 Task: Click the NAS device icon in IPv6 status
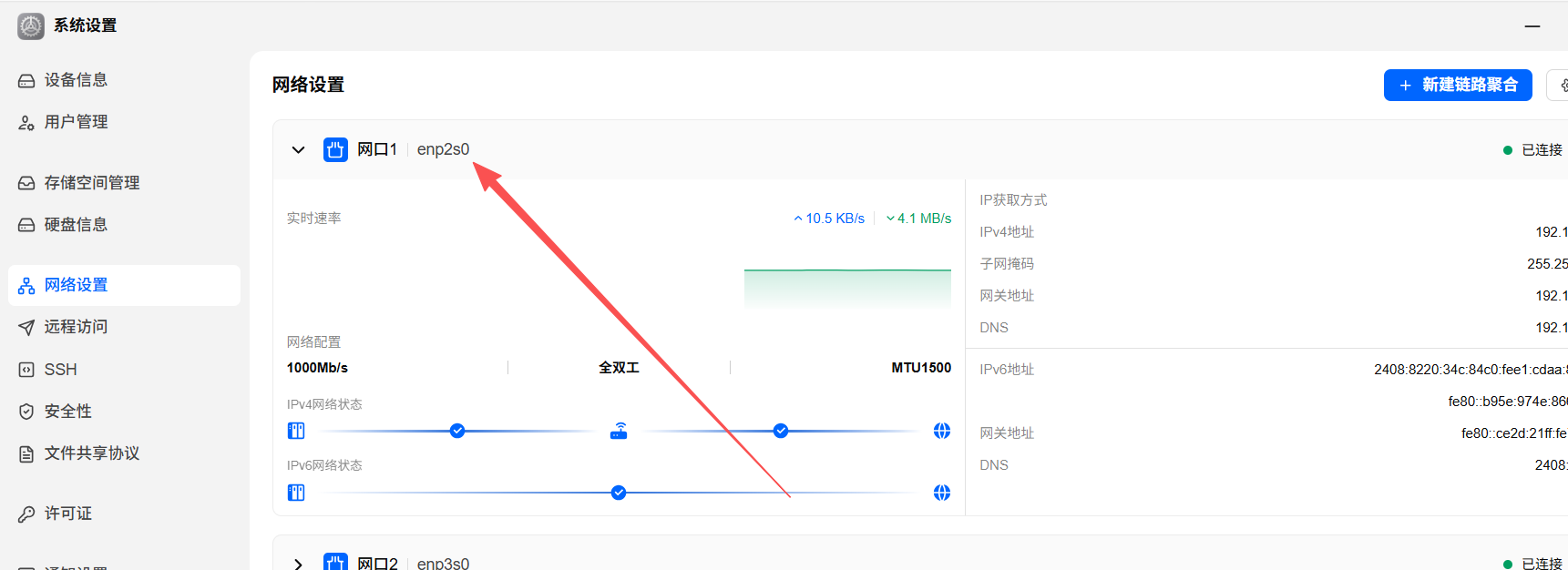point(296,493)
